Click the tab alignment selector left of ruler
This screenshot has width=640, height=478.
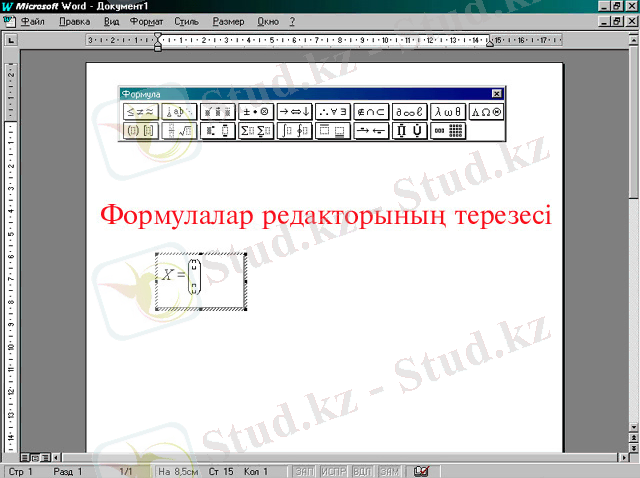(10, 41)
